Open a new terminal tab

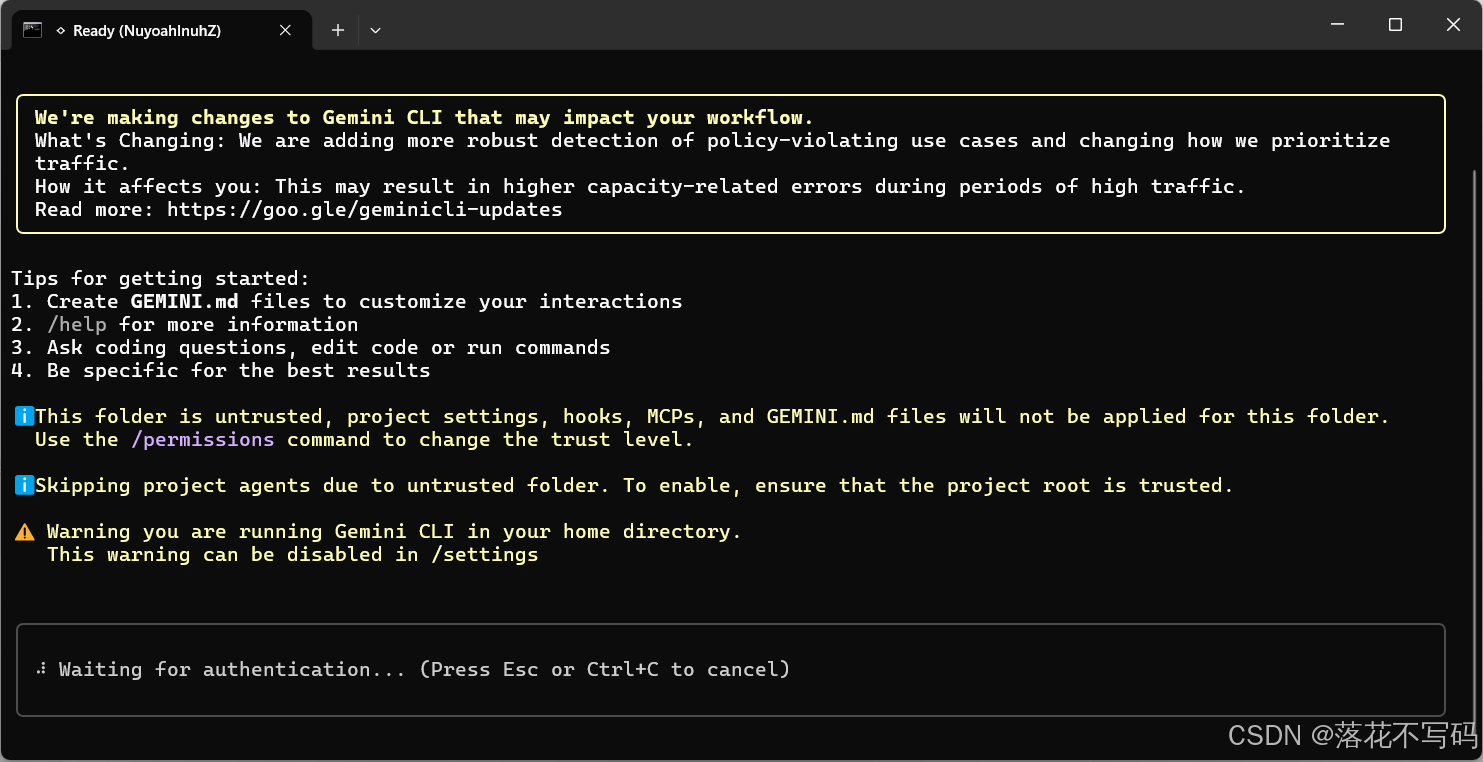pyautogui.click(x=338, y=30)
